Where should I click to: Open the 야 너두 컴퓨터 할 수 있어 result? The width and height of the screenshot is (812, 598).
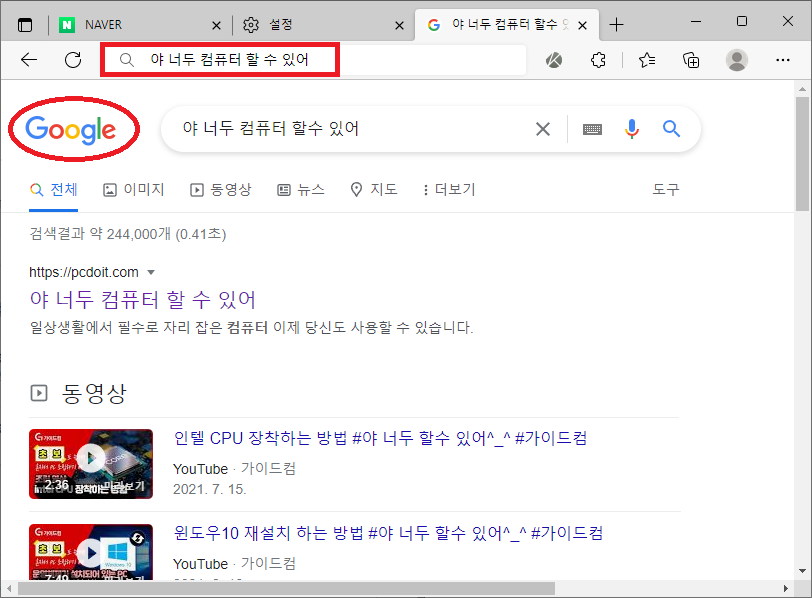click(x=143, y=300)
